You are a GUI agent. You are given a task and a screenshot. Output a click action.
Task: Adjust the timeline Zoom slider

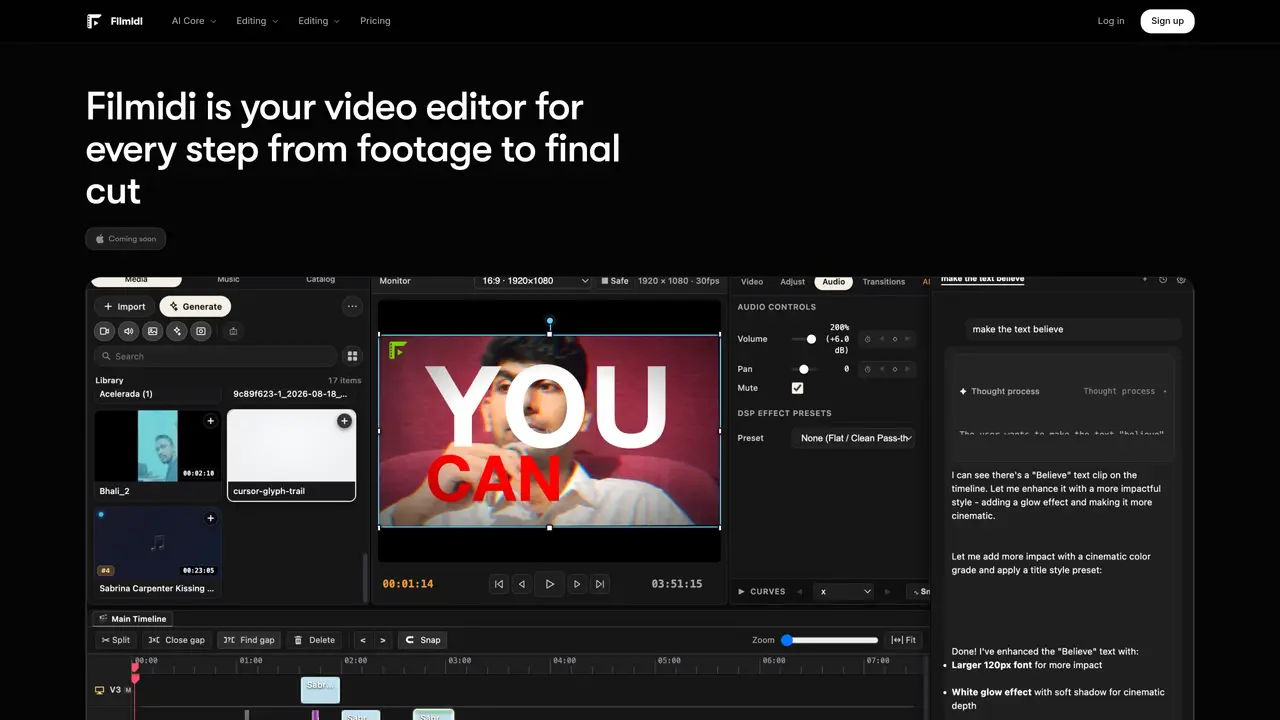(x=830, y=640)
